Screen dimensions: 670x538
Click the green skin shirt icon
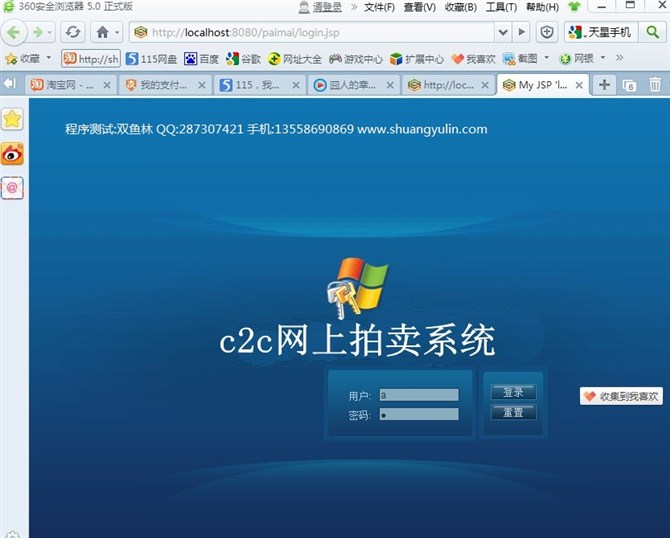pyautogui.click(x=575, y=6)
